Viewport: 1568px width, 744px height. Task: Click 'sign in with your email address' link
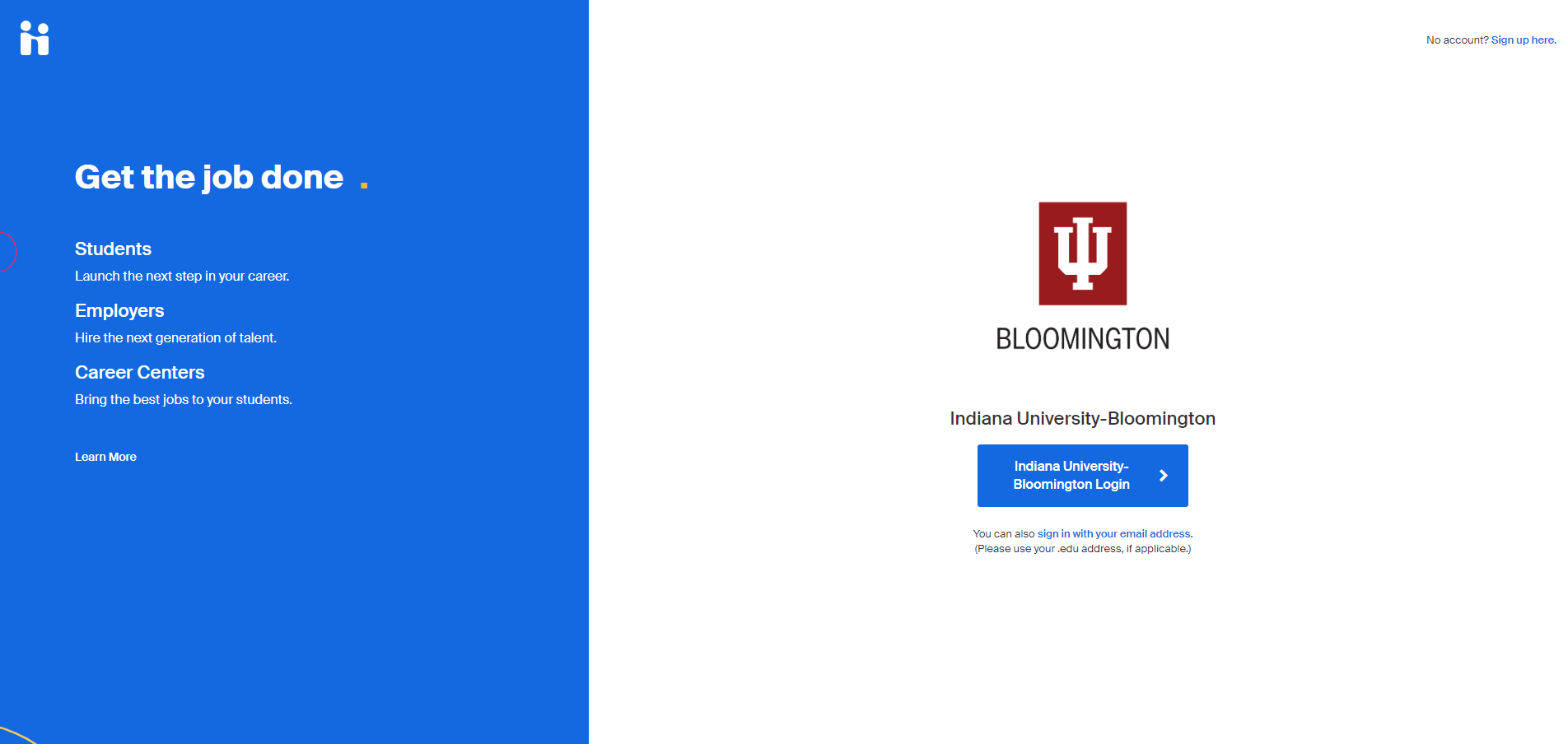point(1113,534)
